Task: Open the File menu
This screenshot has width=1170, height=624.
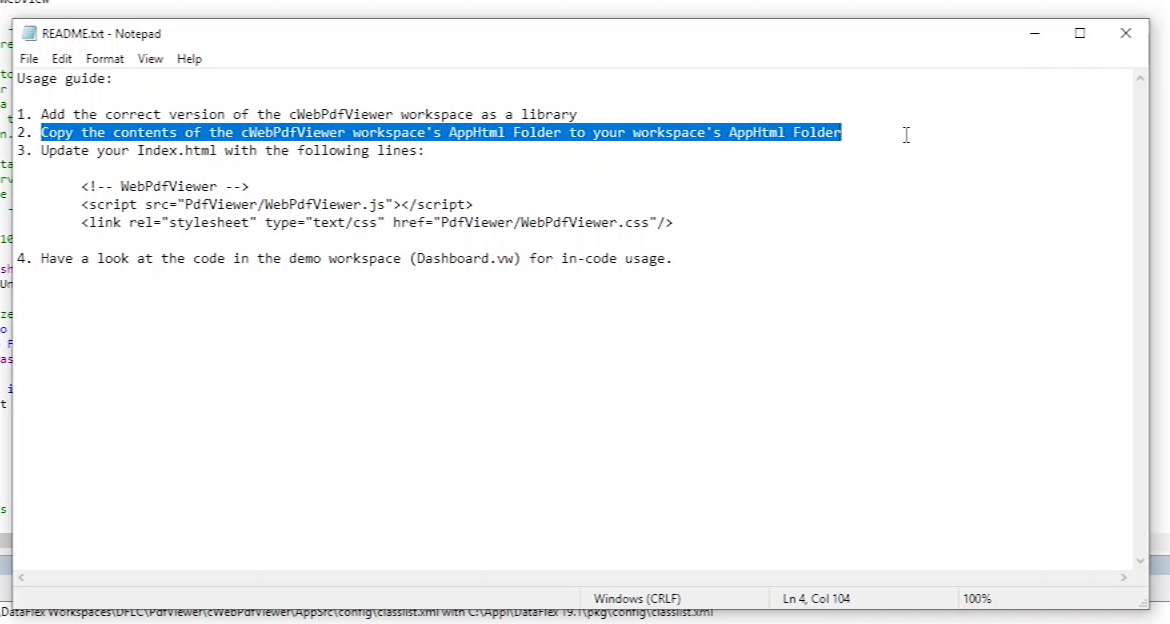Action: point(29,59)
